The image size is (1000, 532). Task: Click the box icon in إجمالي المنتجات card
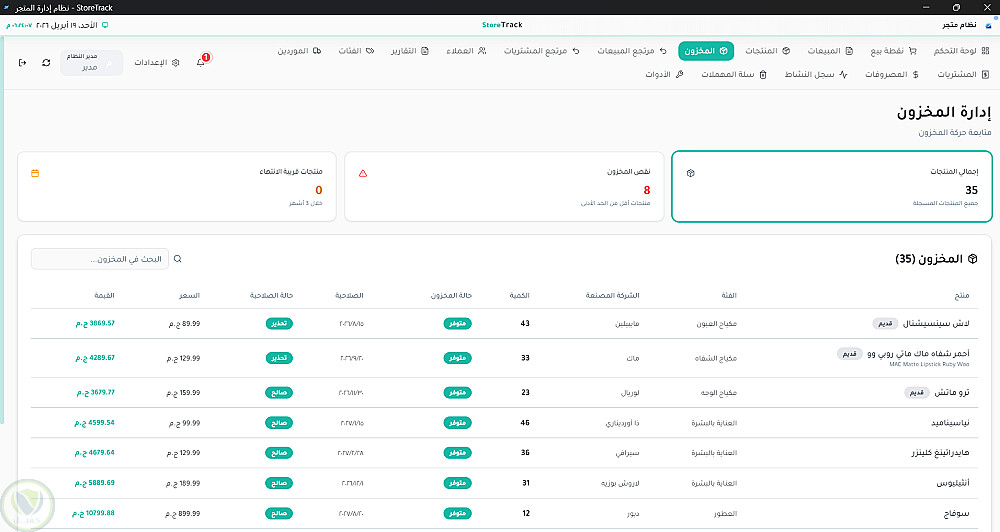pos(690,173)
